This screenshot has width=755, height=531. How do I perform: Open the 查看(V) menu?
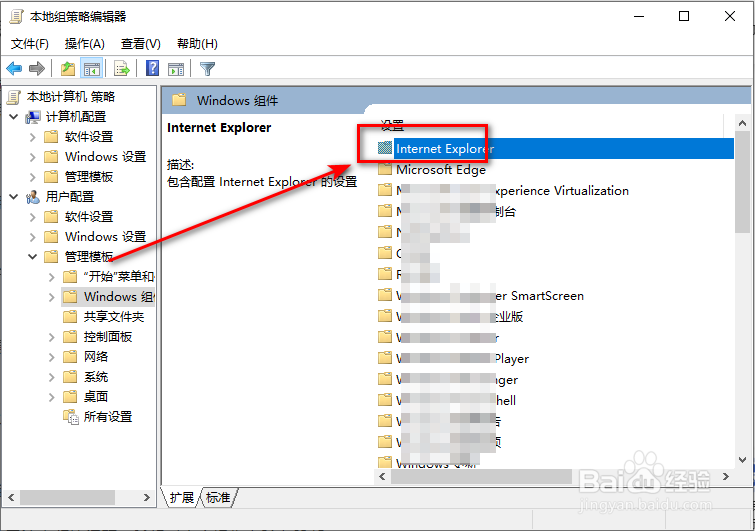coord(141,44)
